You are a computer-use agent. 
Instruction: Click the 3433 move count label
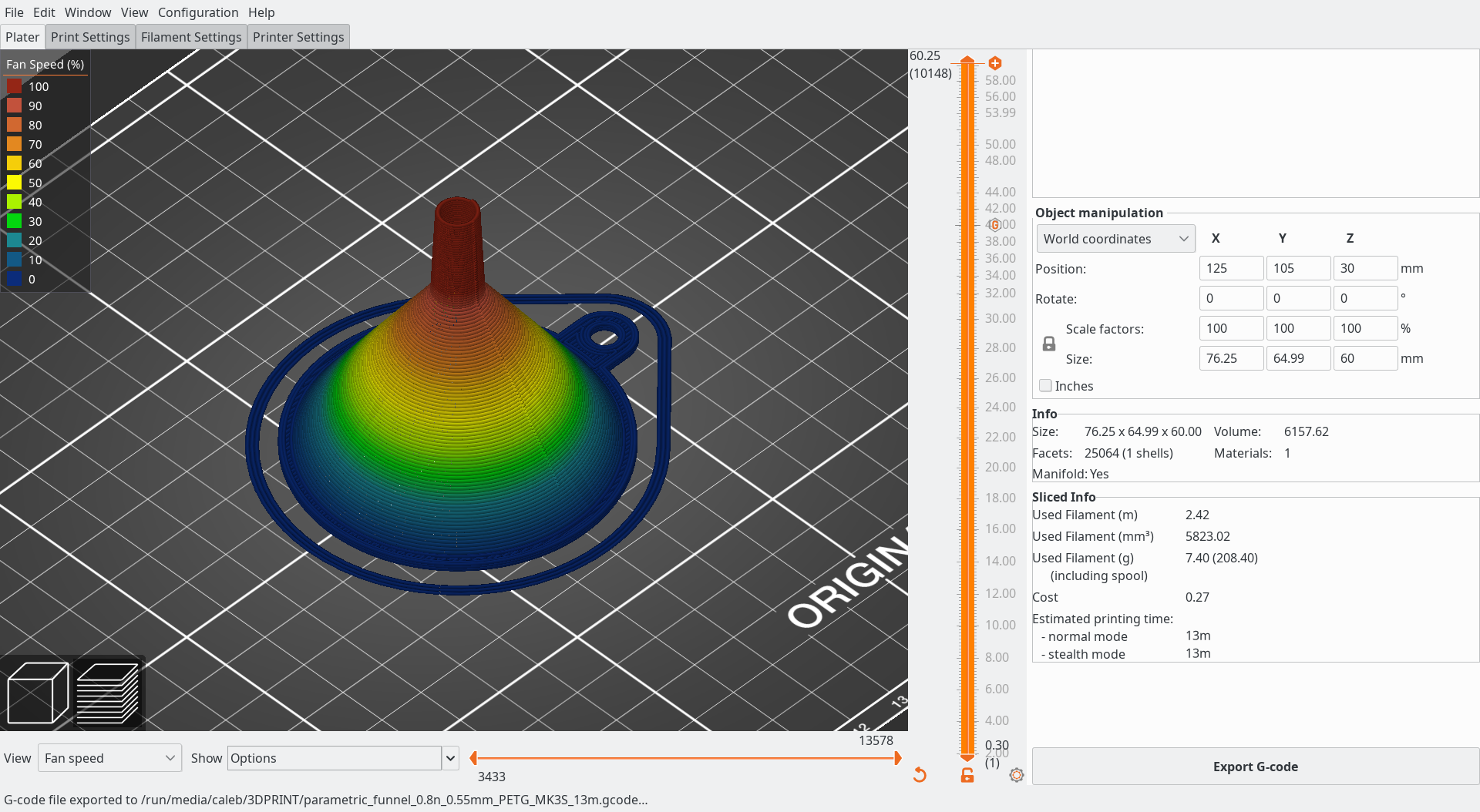point(491,777)
